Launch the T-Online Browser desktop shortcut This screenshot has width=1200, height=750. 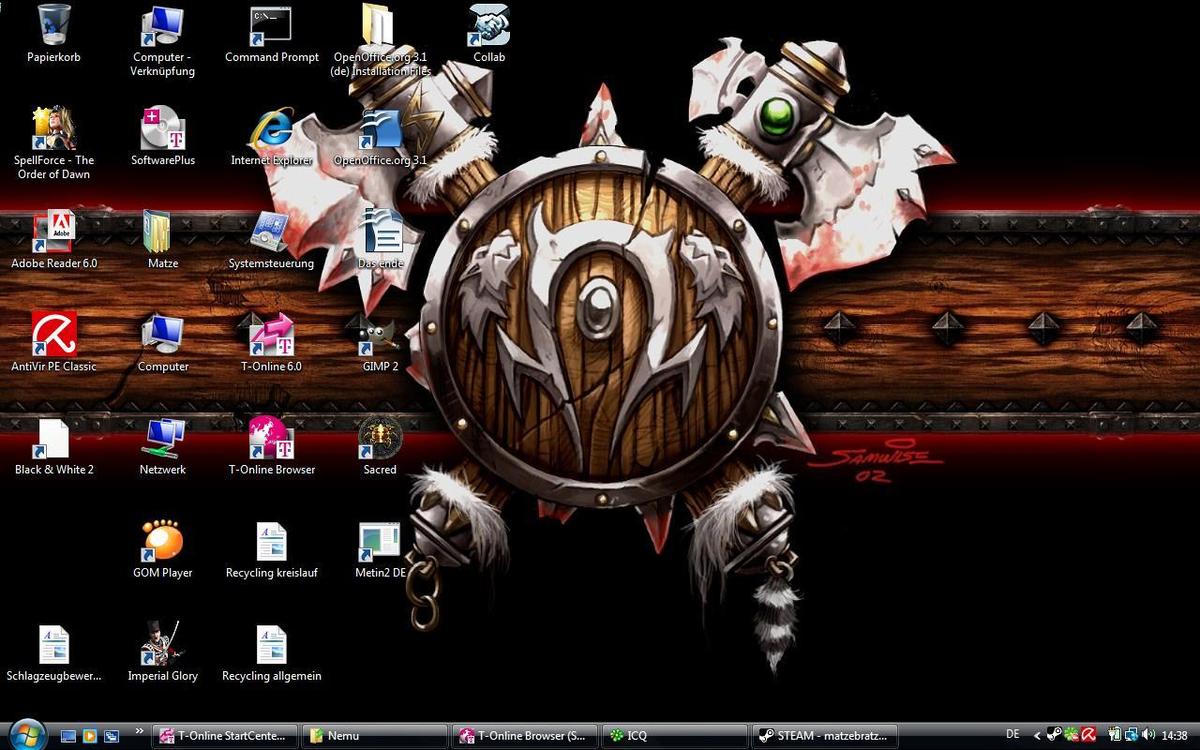[272, 446]
